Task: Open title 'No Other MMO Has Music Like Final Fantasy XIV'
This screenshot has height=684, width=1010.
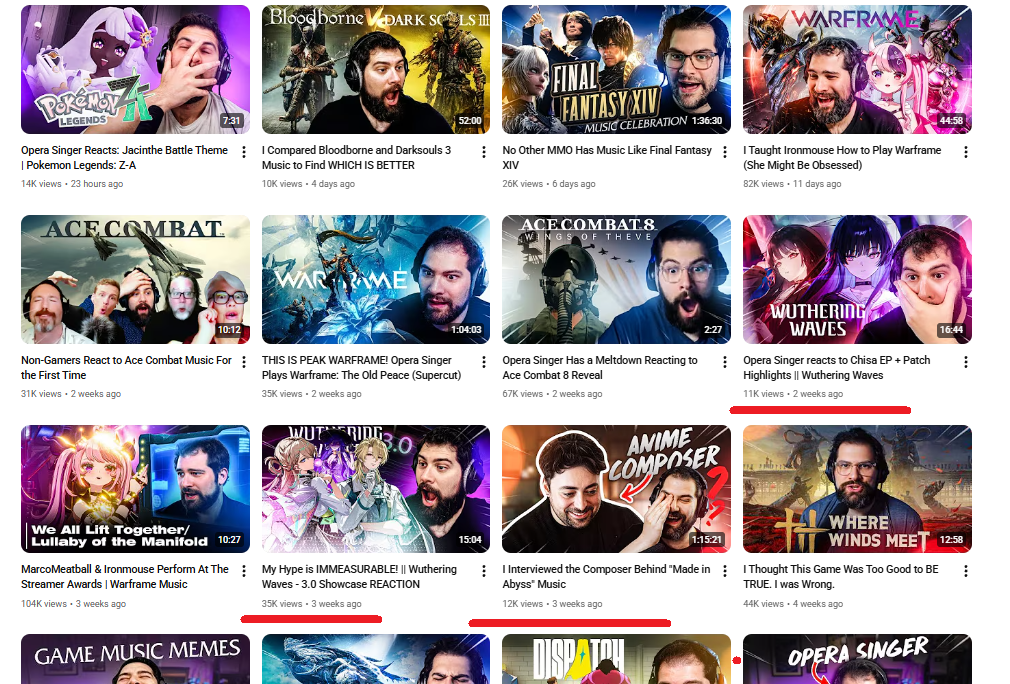Action: click(607, 157)
